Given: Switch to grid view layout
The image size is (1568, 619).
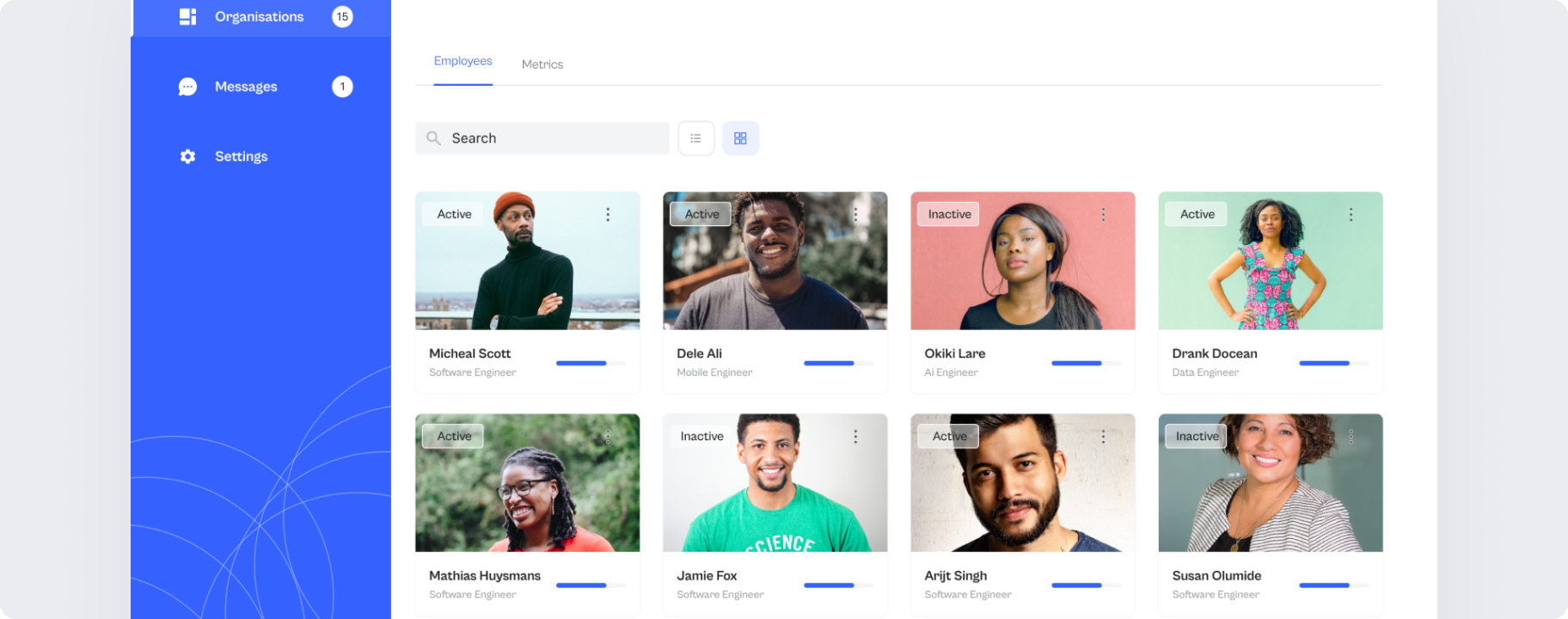Looking at the screenshot, I should 740,138.
